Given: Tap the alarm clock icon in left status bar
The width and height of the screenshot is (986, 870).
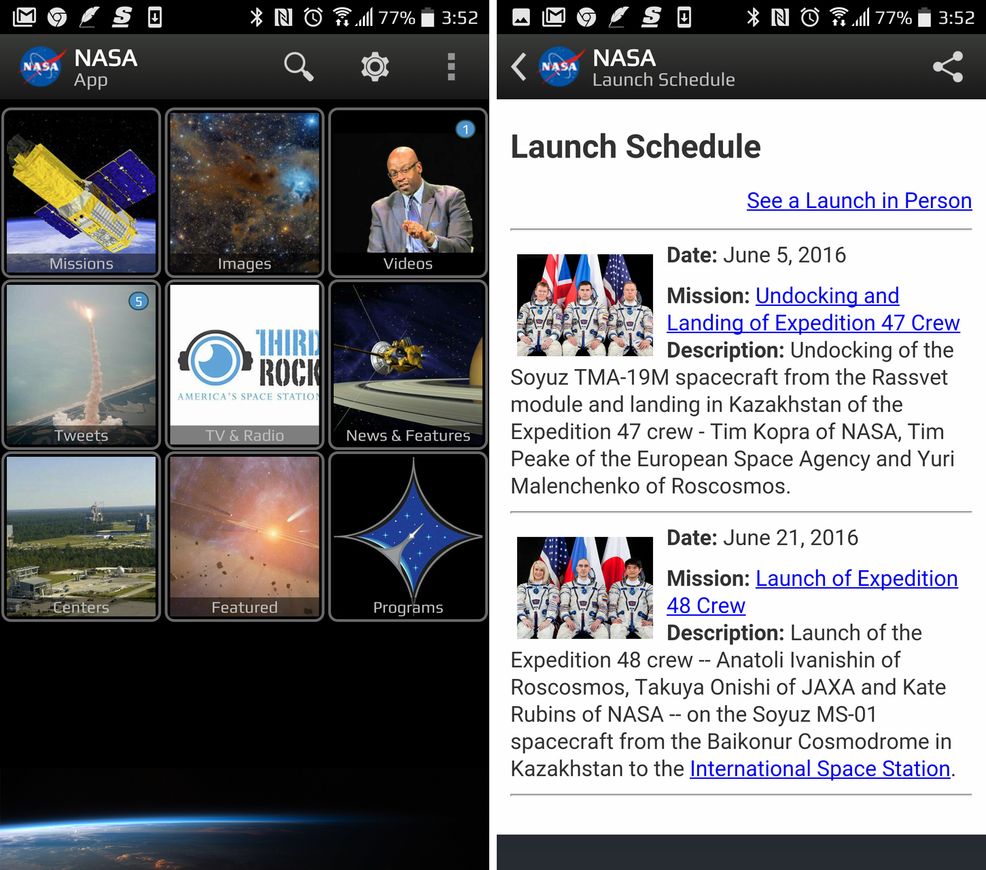Looking at the screenshot, I should (x=313, y=17).
